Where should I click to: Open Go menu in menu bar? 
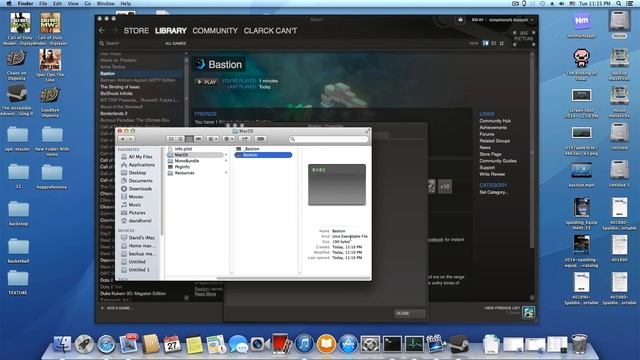pos(88,3)
